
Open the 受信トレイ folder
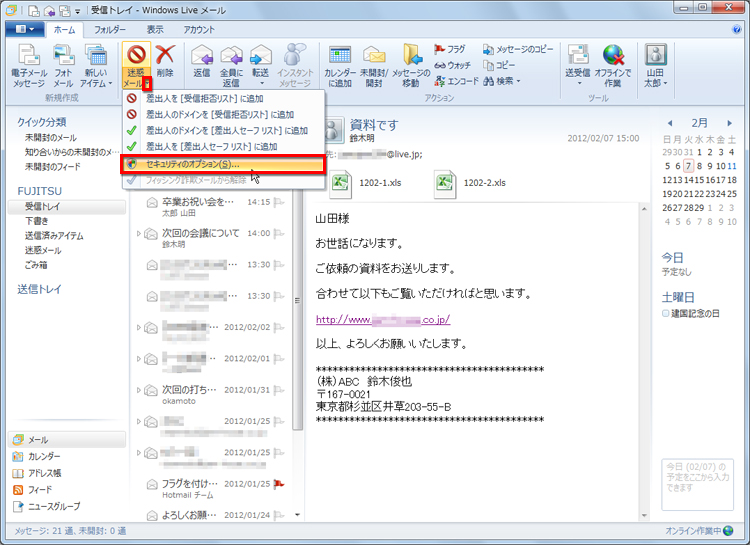click(67, 207)
